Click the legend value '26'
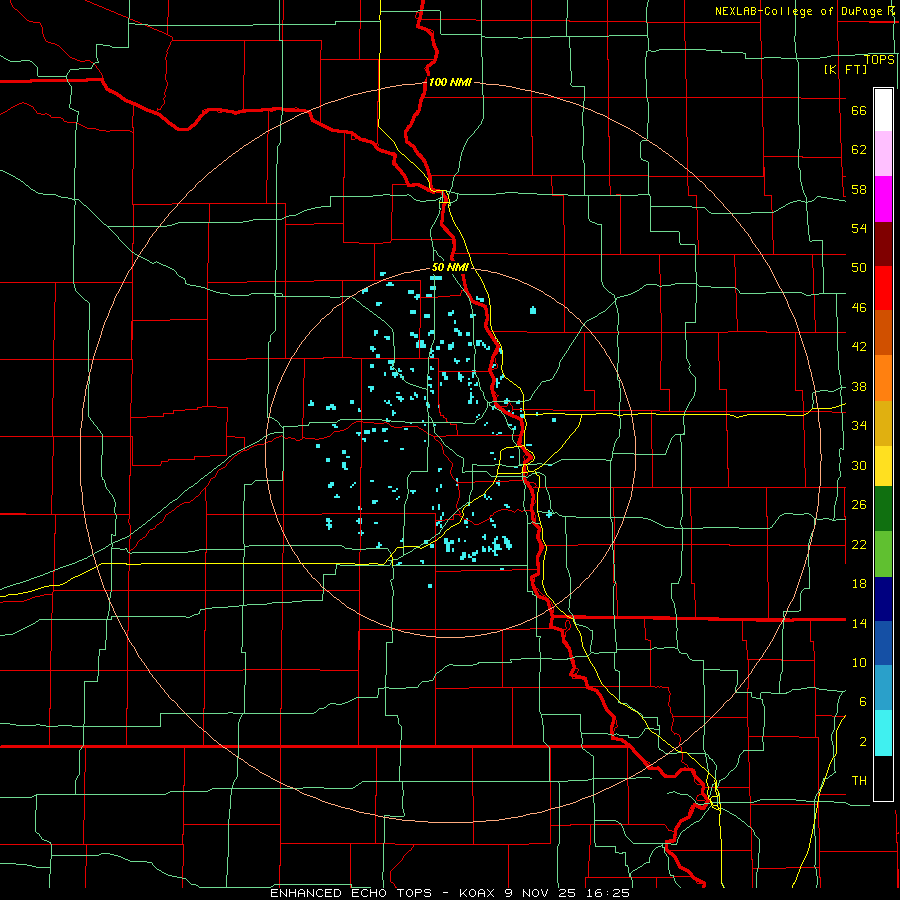This screenshot has width=900, height=900. [859, 505]
